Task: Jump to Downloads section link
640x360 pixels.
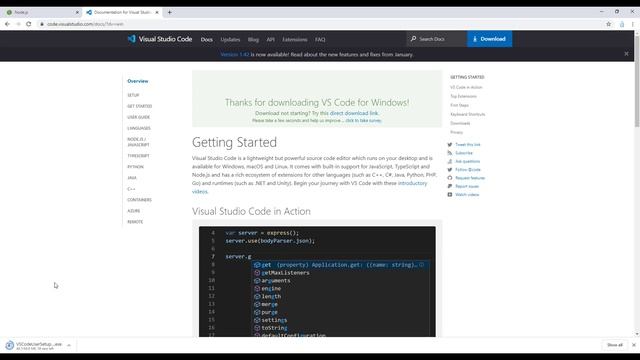Action: [460, 123]
